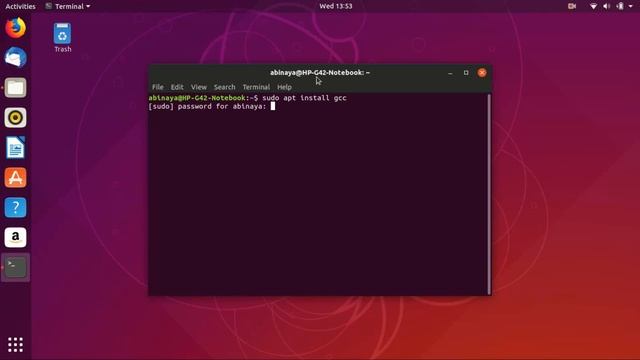The height and width of the screenshot is (360, 640).
Task: Expand the system menu arrow
Action: coord(631,6)
